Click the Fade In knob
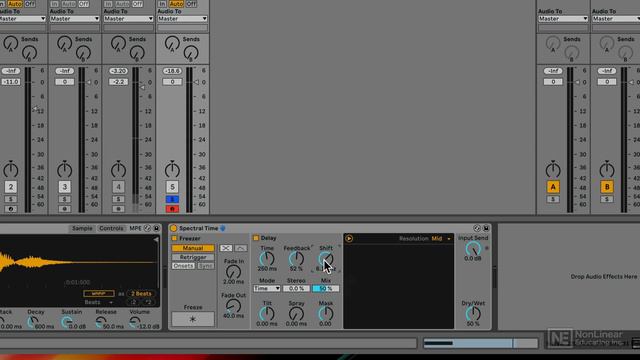Image resolution: width=640 pixels, height=360 pixels. click(x=233, y=271)
